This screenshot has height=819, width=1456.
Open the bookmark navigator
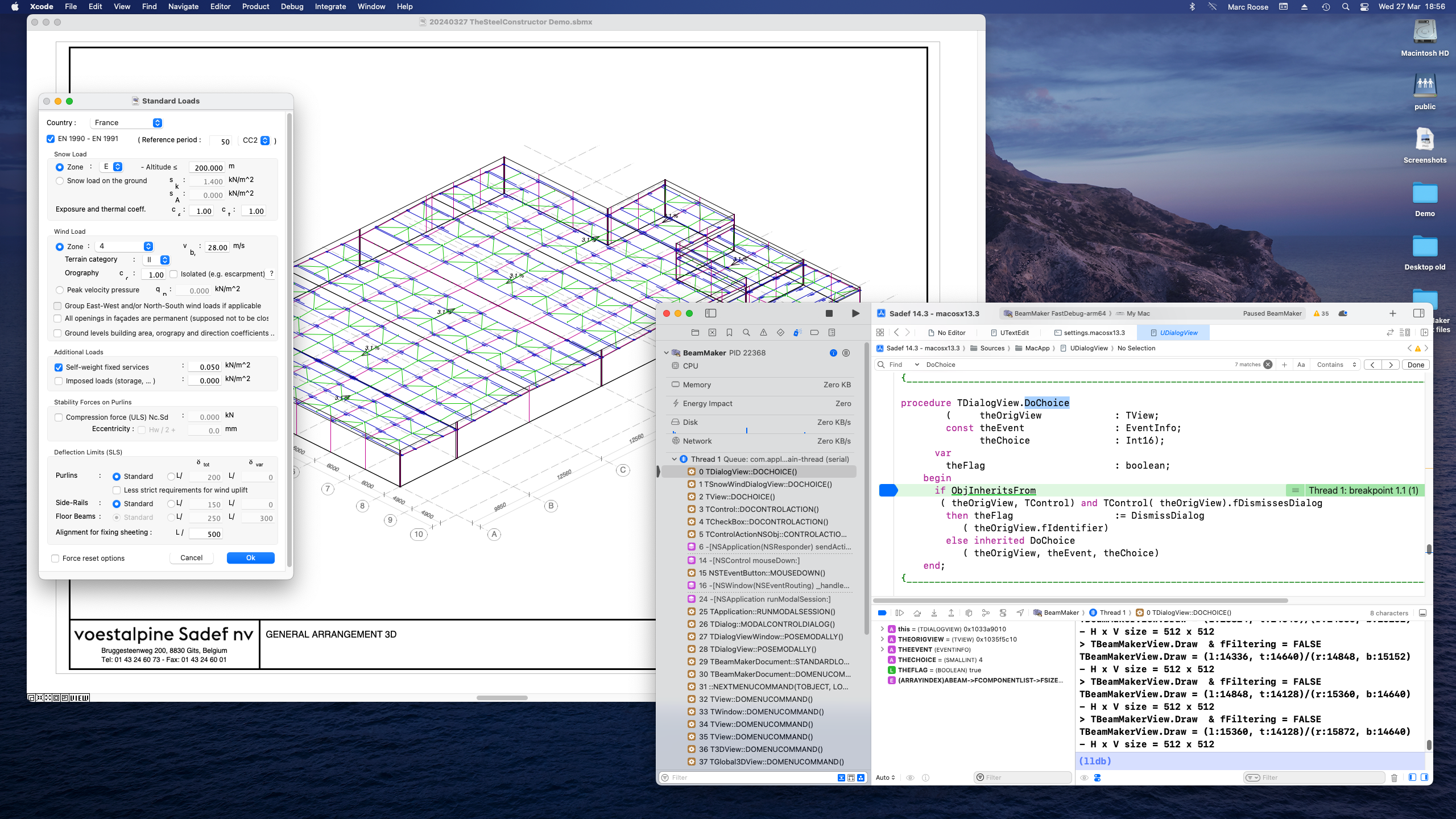pos(729,333)
